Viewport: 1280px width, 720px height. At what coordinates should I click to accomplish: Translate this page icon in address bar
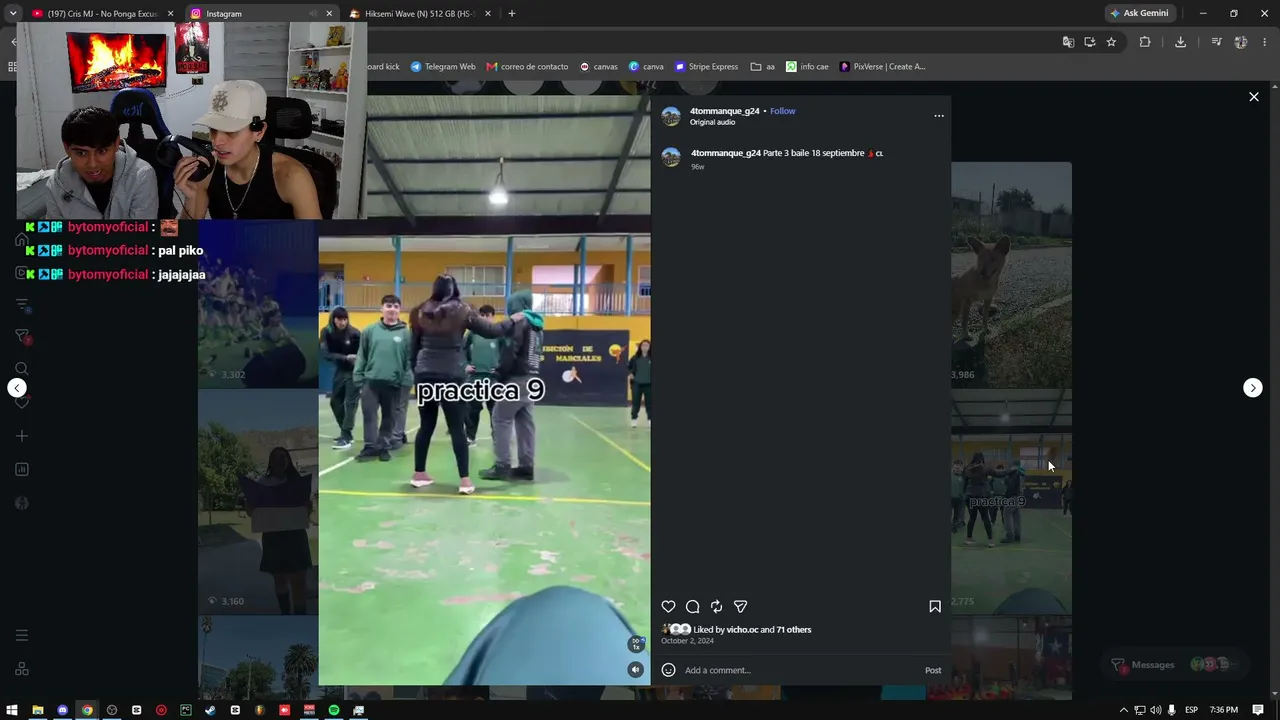click(1068, 42)
